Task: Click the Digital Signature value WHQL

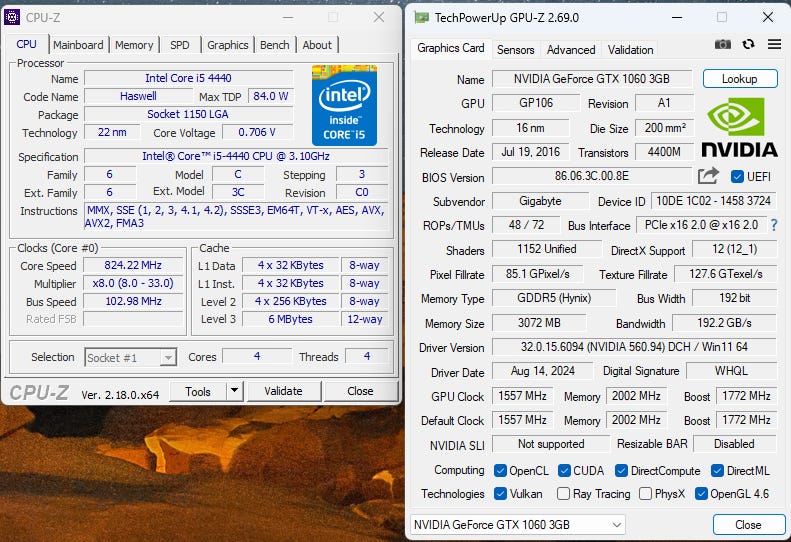Action: [731, 371]
